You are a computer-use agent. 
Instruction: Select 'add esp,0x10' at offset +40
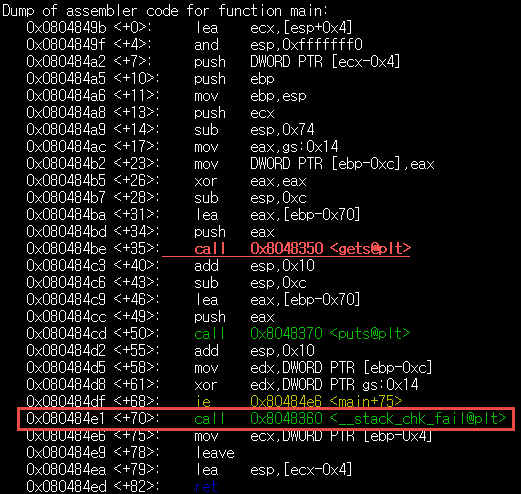[x=254, y=266]
